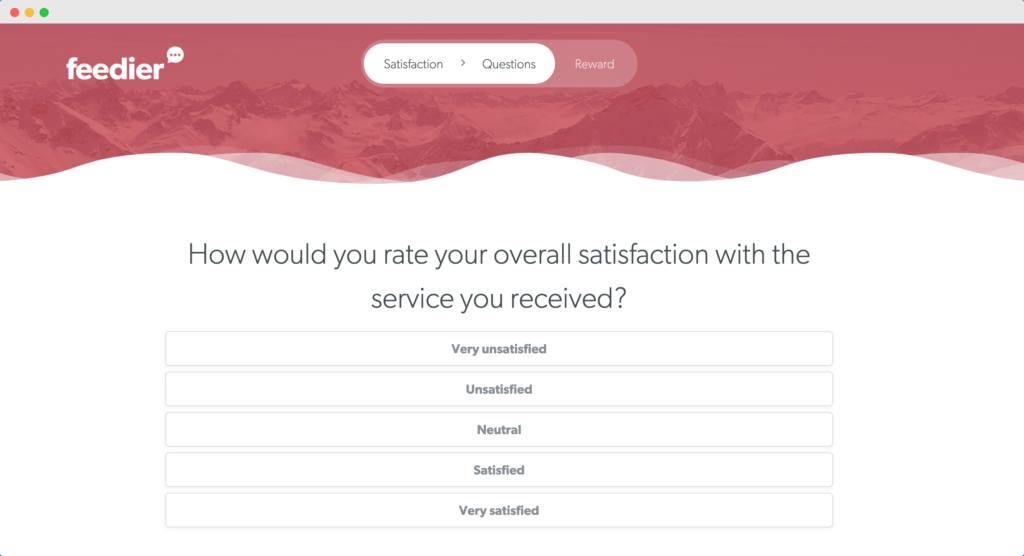The height and width of the screenshot is (556, 1024).
Task: Open the Reward step
Action: pos(594,64)
